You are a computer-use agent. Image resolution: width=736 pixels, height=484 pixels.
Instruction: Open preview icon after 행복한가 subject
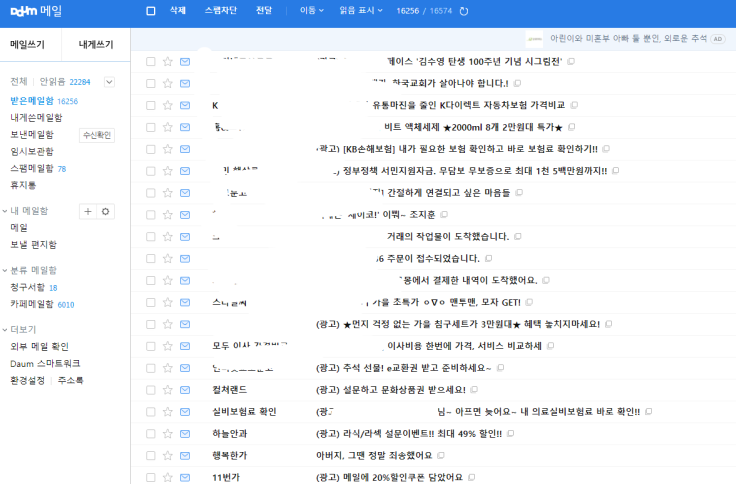(441, 455)
